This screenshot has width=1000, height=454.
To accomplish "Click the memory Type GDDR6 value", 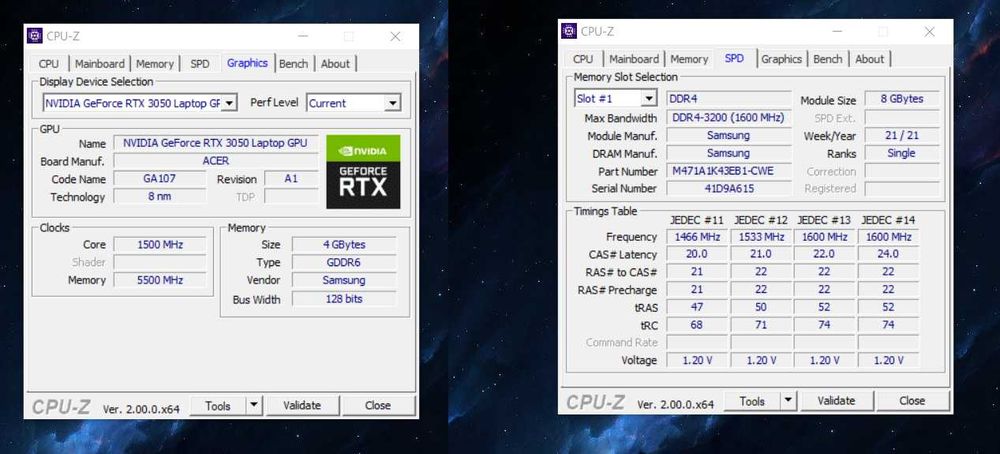I will click(344, 262).
